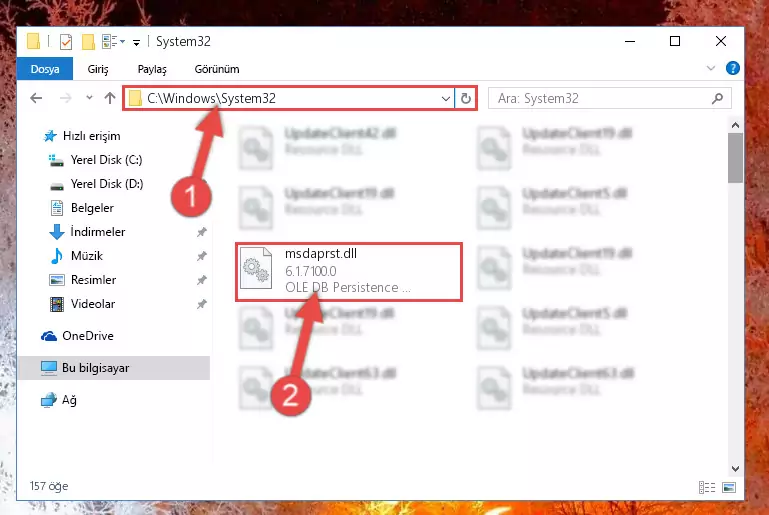Viewport: 769px width, 515px height.
Task: Open Customize Quick Access Toolbar arrow
Action: pos(136,43)
